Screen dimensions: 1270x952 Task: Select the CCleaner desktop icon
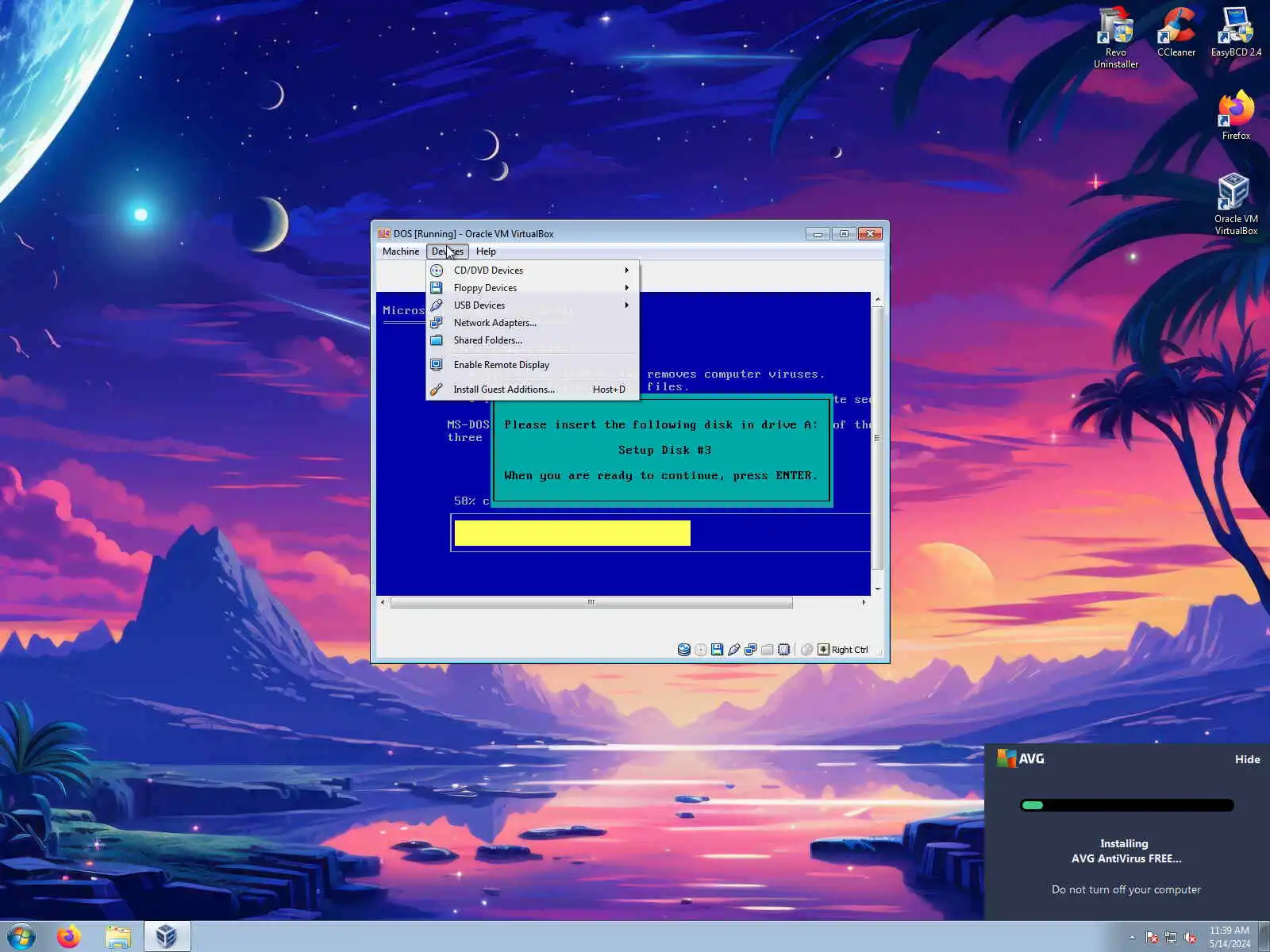pos(1176,32)
